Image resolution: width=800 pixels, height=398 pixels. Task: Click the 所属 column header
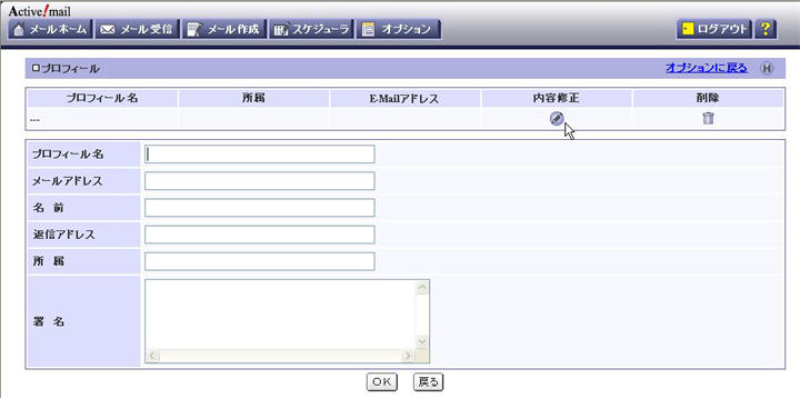(x=254, y=98)
